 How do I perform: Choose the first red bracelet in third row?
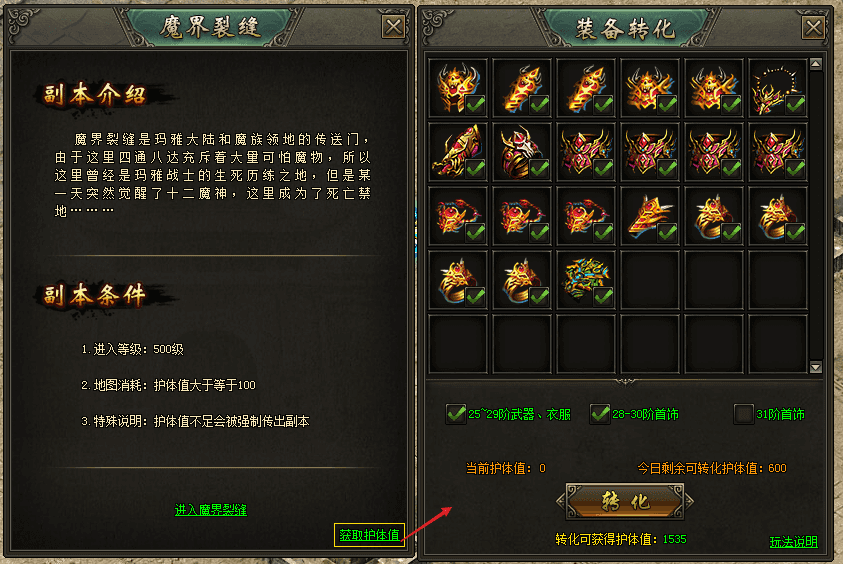[458, 216]
